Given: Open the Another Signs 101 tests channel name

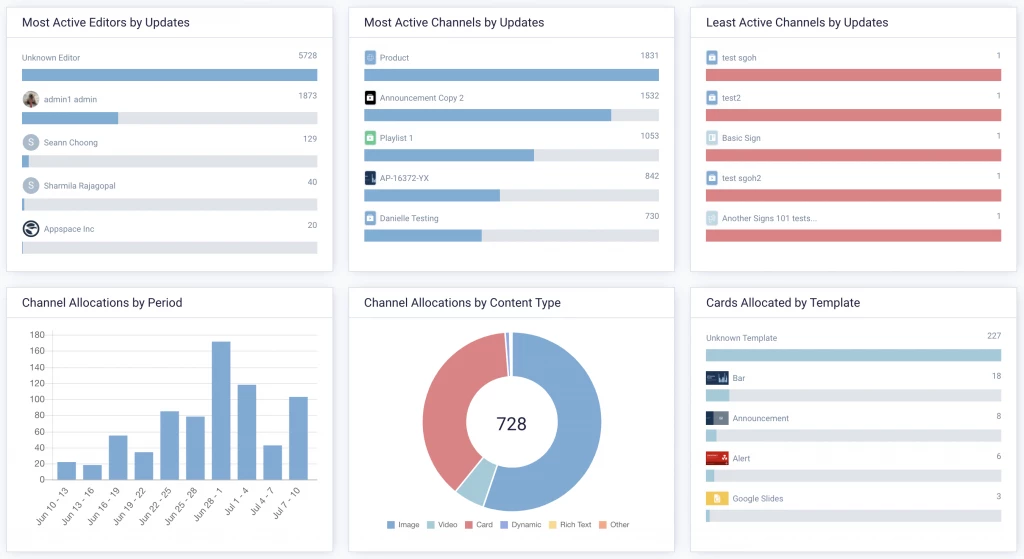Looking at the screenshot, I should (769, 218).
